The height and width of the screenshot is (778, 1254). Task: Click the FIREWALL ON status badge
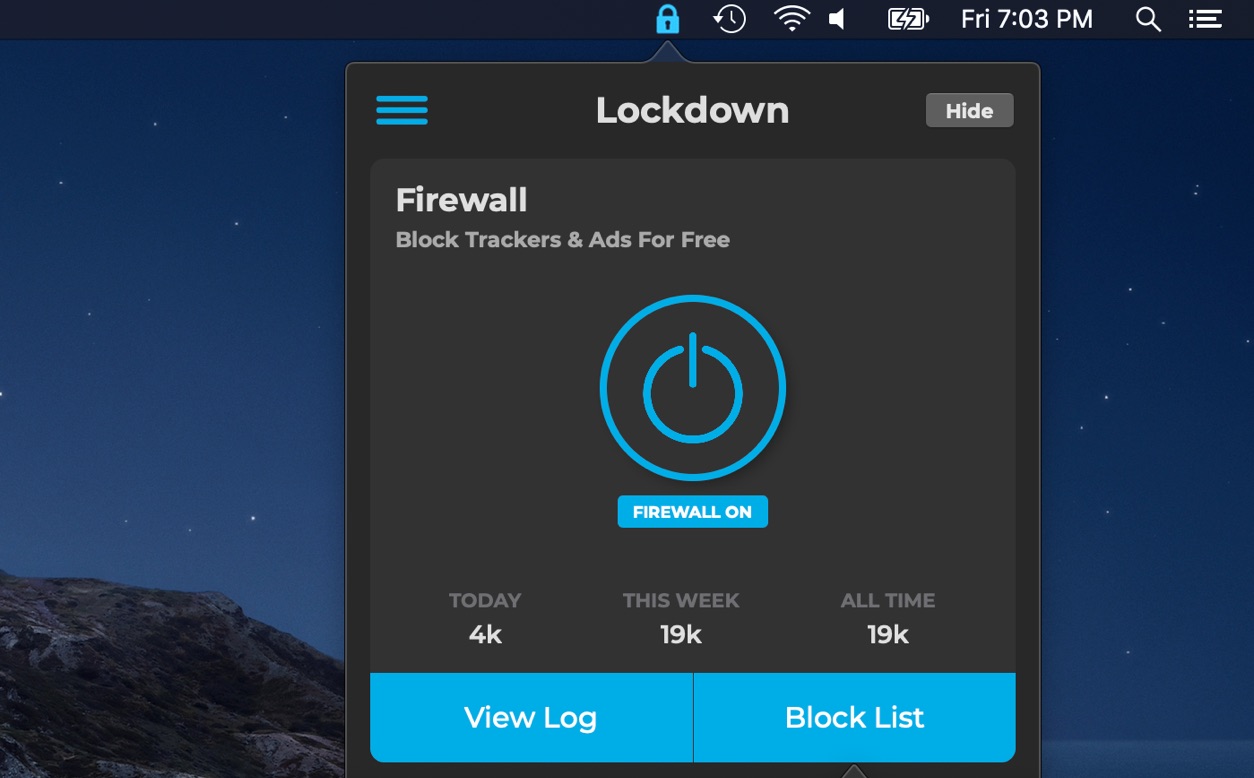coord(692,511)
